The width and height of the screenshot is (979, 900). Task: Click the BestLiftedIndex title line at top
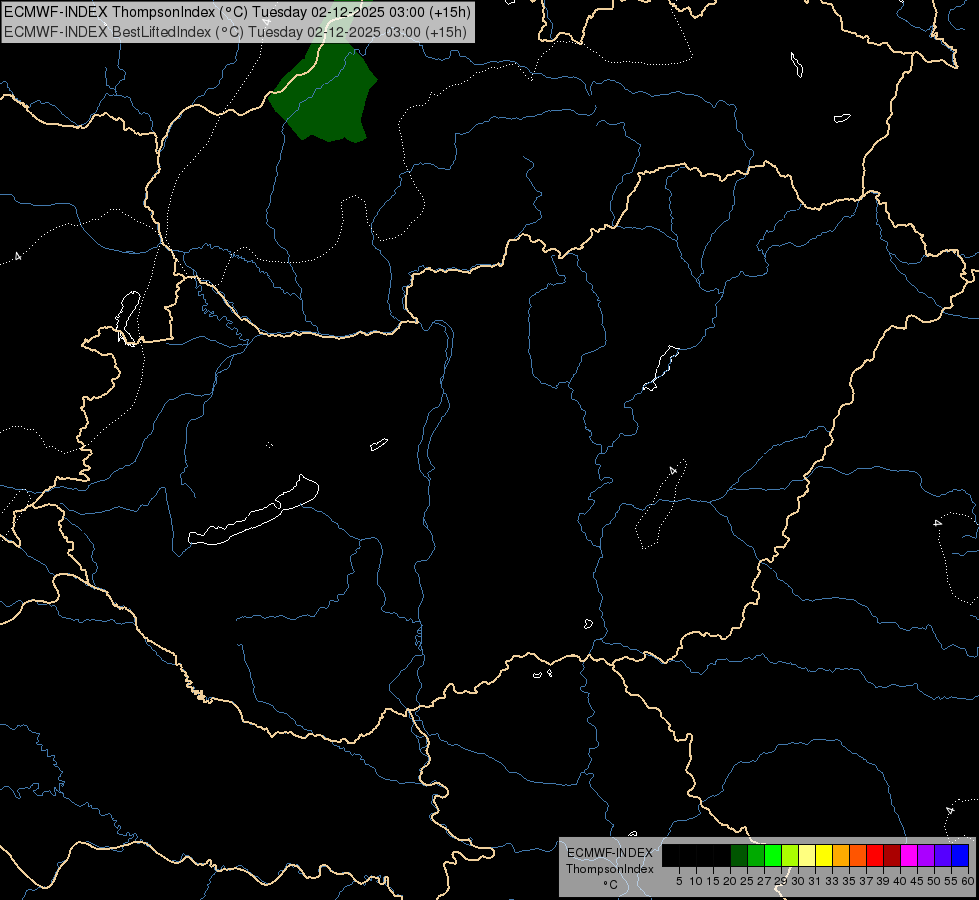[x=235, y=32]
